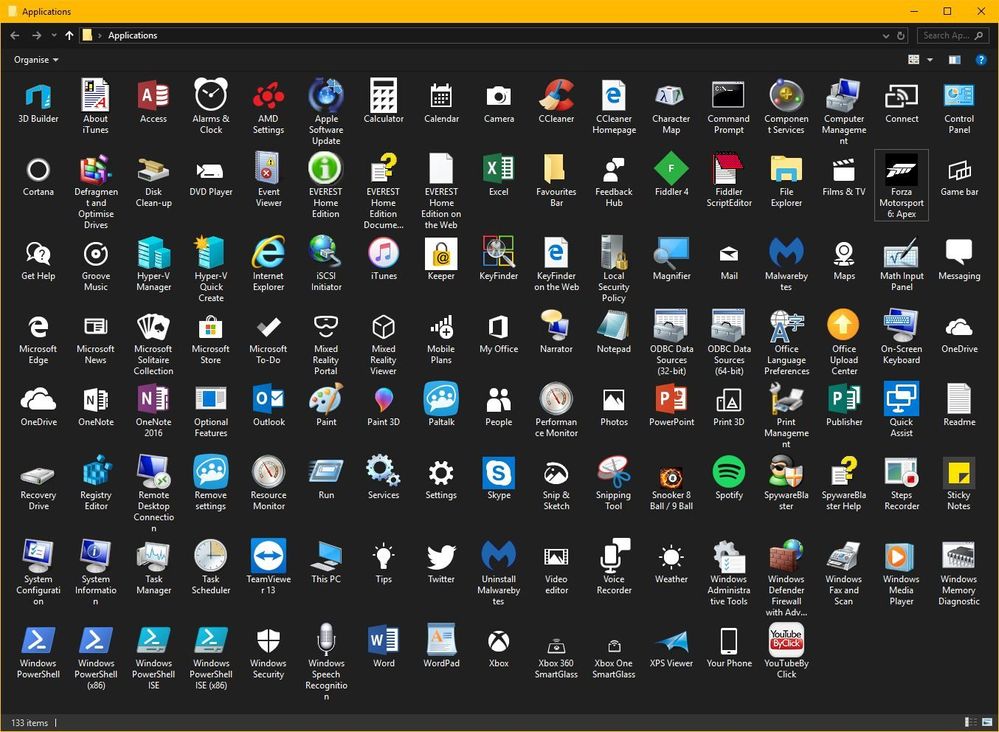Click the Applications breadcrumb in the address bar
Viewport: 999px width, 732px height.
[x=132, y=35]
